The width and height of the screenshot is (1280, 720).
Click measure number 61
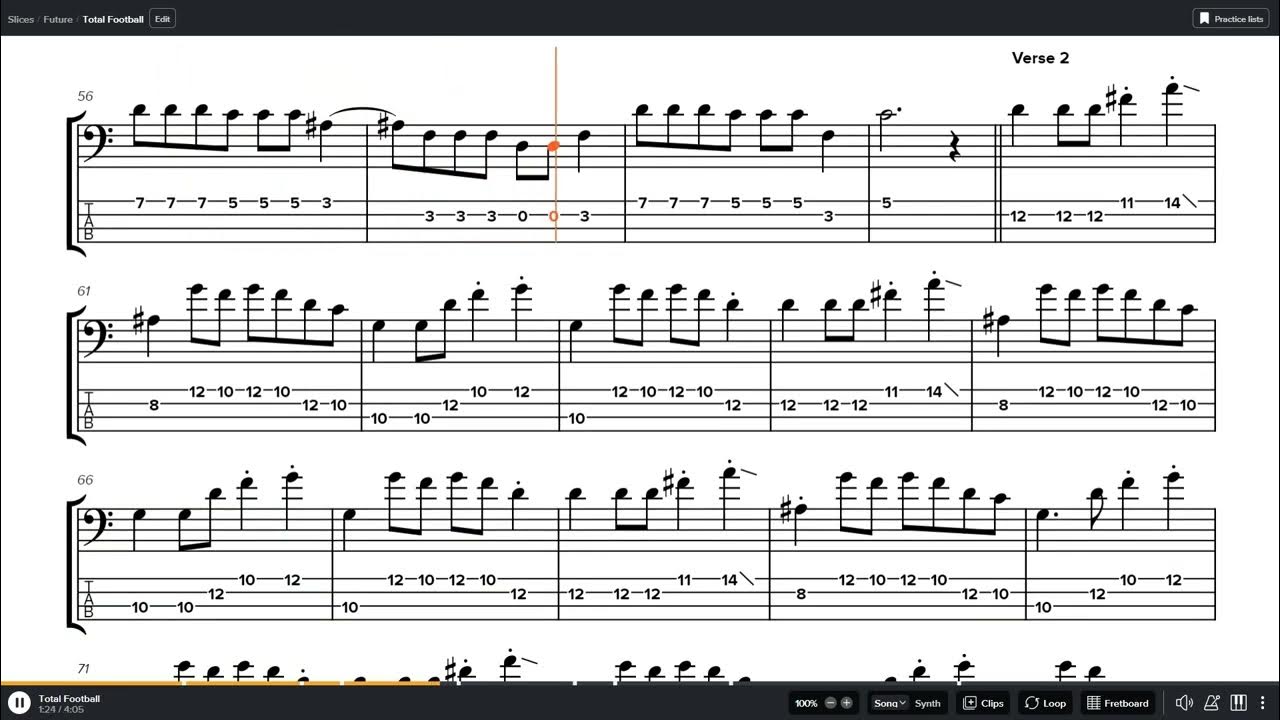coord(84,291)
